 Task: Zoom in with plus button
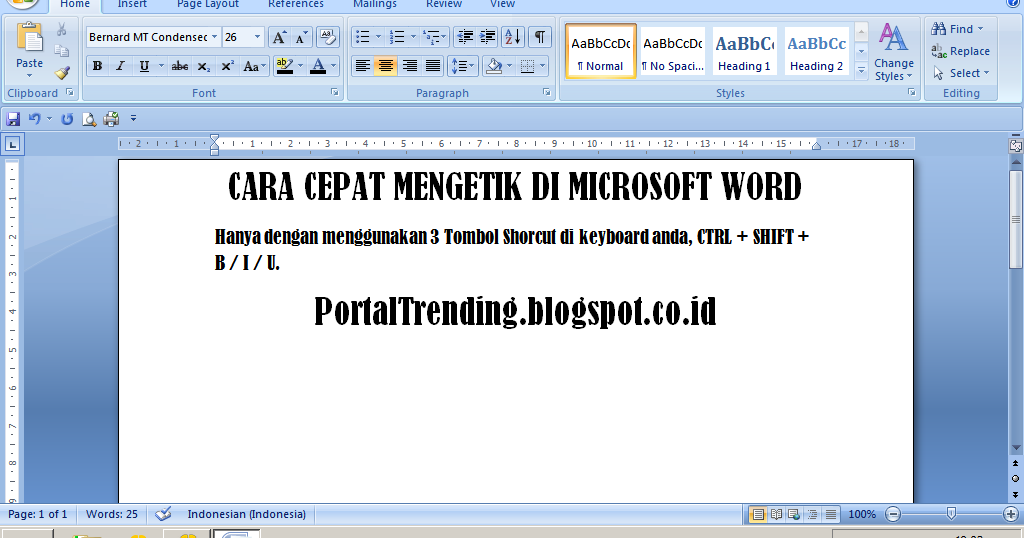(x=1010, y=514)
